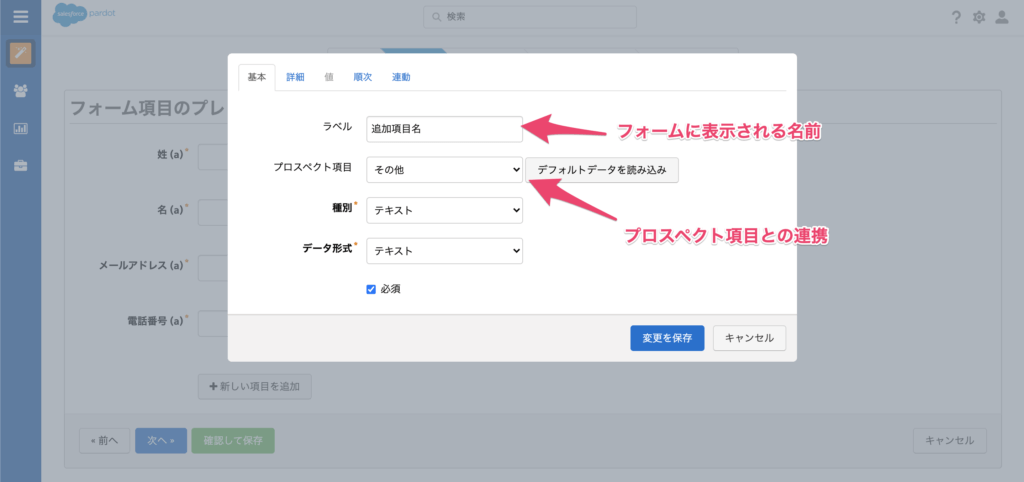Expand the プロスペクト項目 dropdown
The width and height of the screenshot is (1024, 482).
[x=444, y=170]
